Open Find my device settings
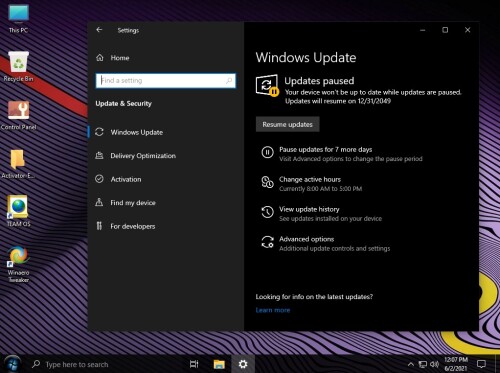 coord(133,203)
